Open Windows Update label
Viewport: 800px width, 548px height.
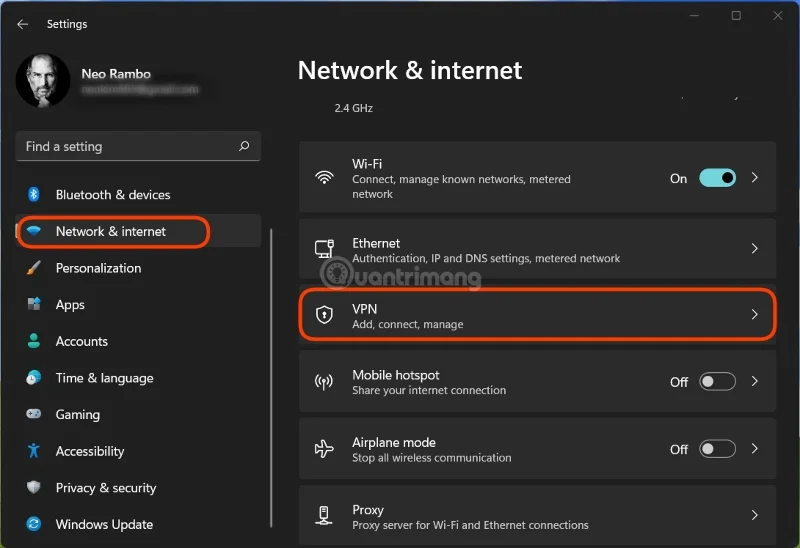point(104,525)
